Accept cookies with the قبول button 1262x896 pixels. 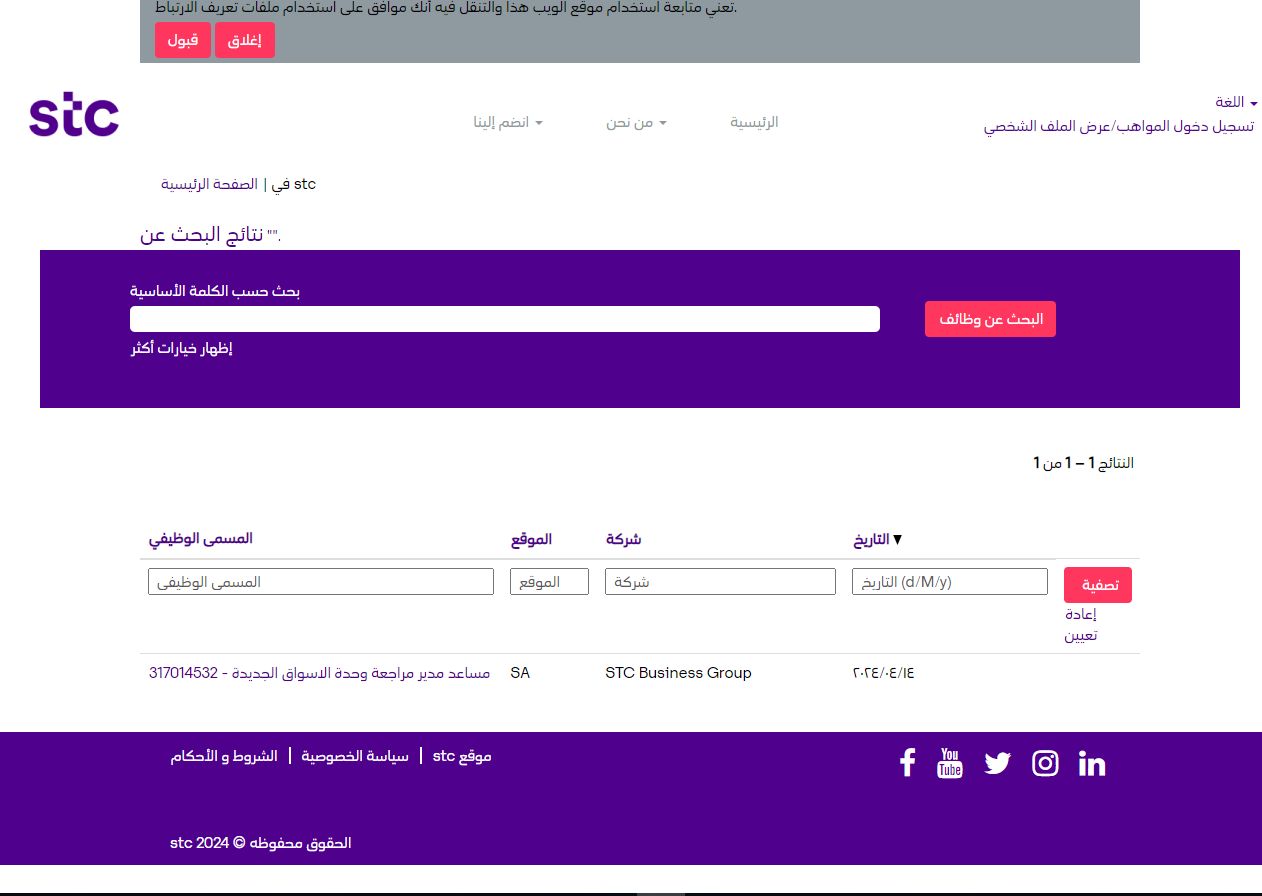click(182, 40)
